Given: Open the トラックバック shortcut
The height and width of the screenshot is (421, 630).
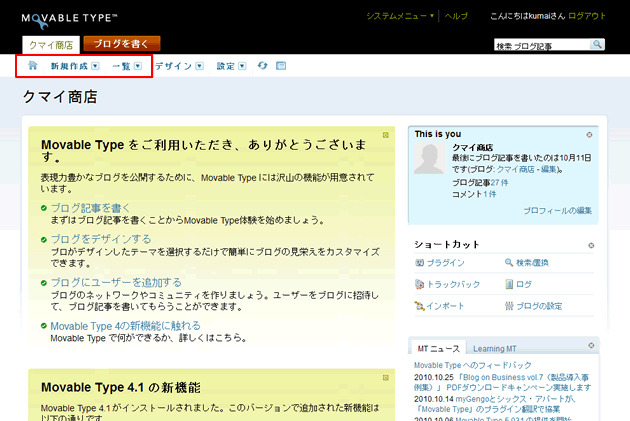Looking at the screenshot, I should tap(448, 284).
